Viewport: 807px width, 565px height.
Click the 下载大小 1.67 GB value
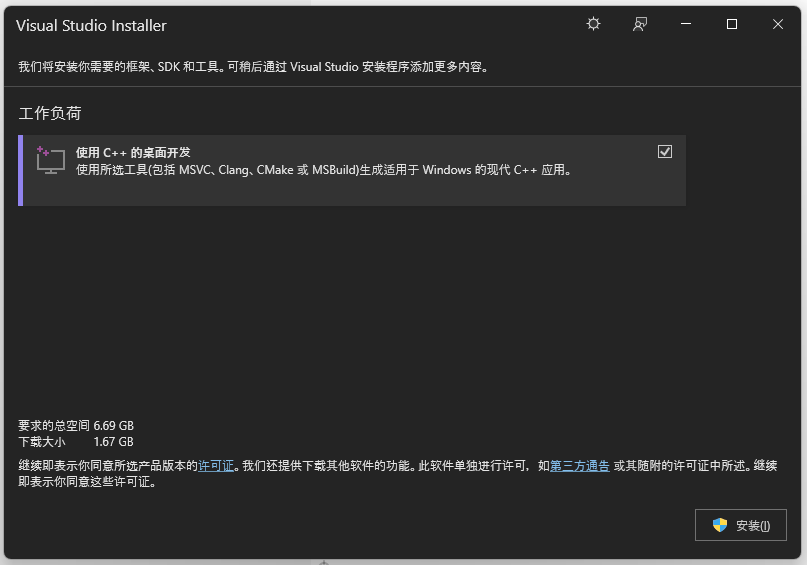point(113,442)
